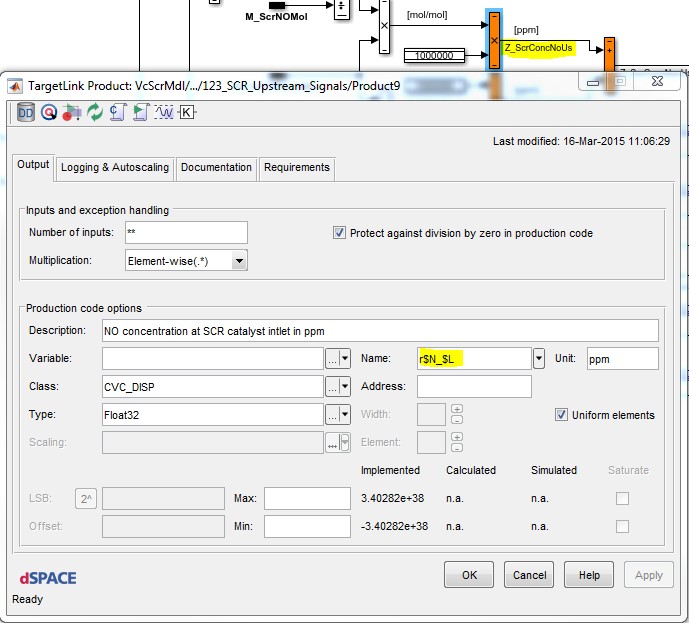Image resolution: width=689 pixels, height=623 pixels.
Task: Uncheck the Uniform elements checkbox
Action: 561,415
